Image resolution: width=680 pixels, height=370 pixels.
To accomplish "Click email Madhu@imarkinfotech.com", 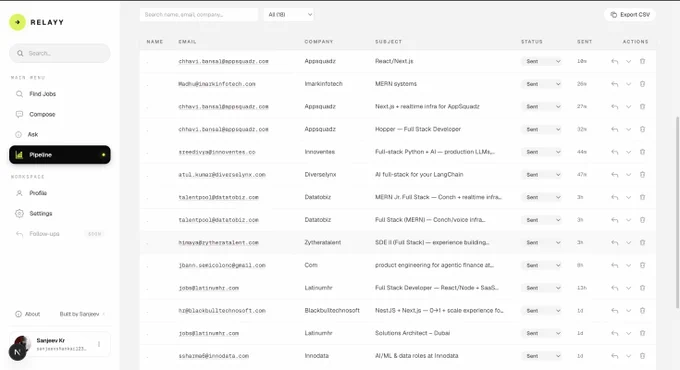I will 217,84.
